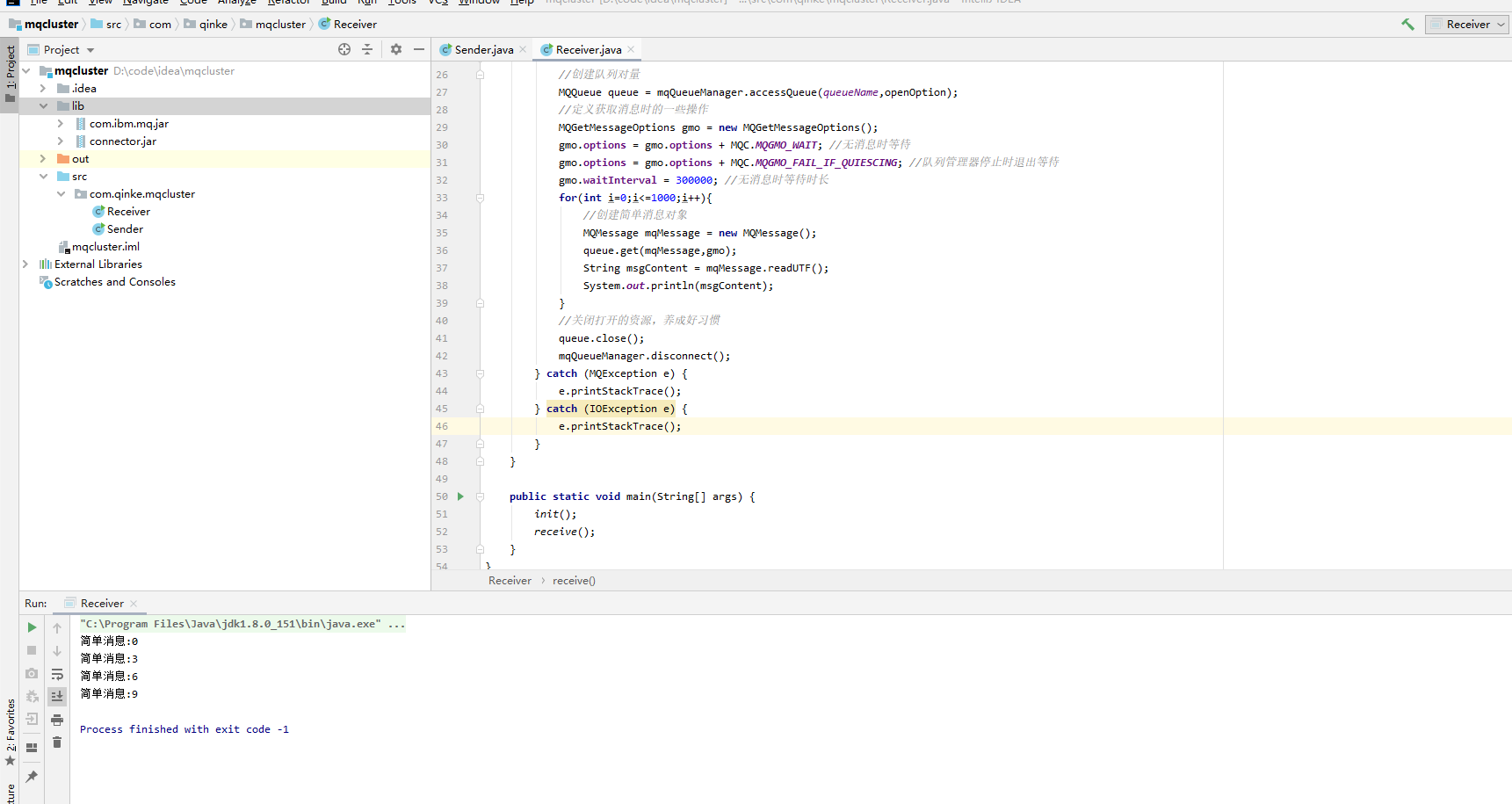
Task: Hide the Project tool window
Action: pos(419,49)
